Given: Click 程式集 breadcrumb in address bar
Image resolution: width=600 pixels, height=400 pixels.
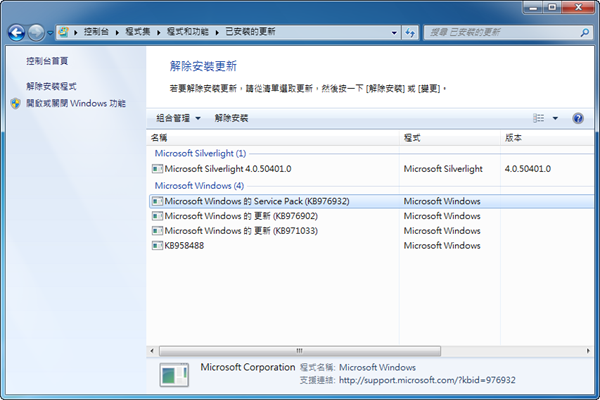Looking at the screenshot, I should (x=138, y=32).
